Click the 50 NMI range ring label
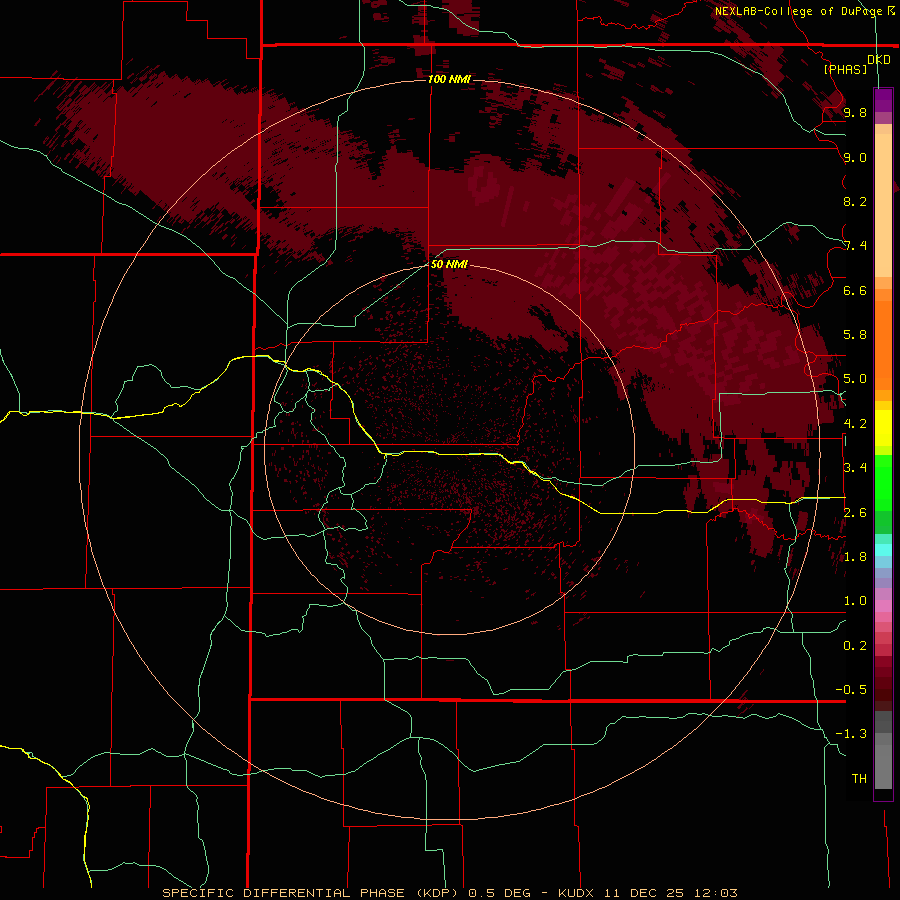The width and height of the screenshot is (900, 900). tap(449, 264)
